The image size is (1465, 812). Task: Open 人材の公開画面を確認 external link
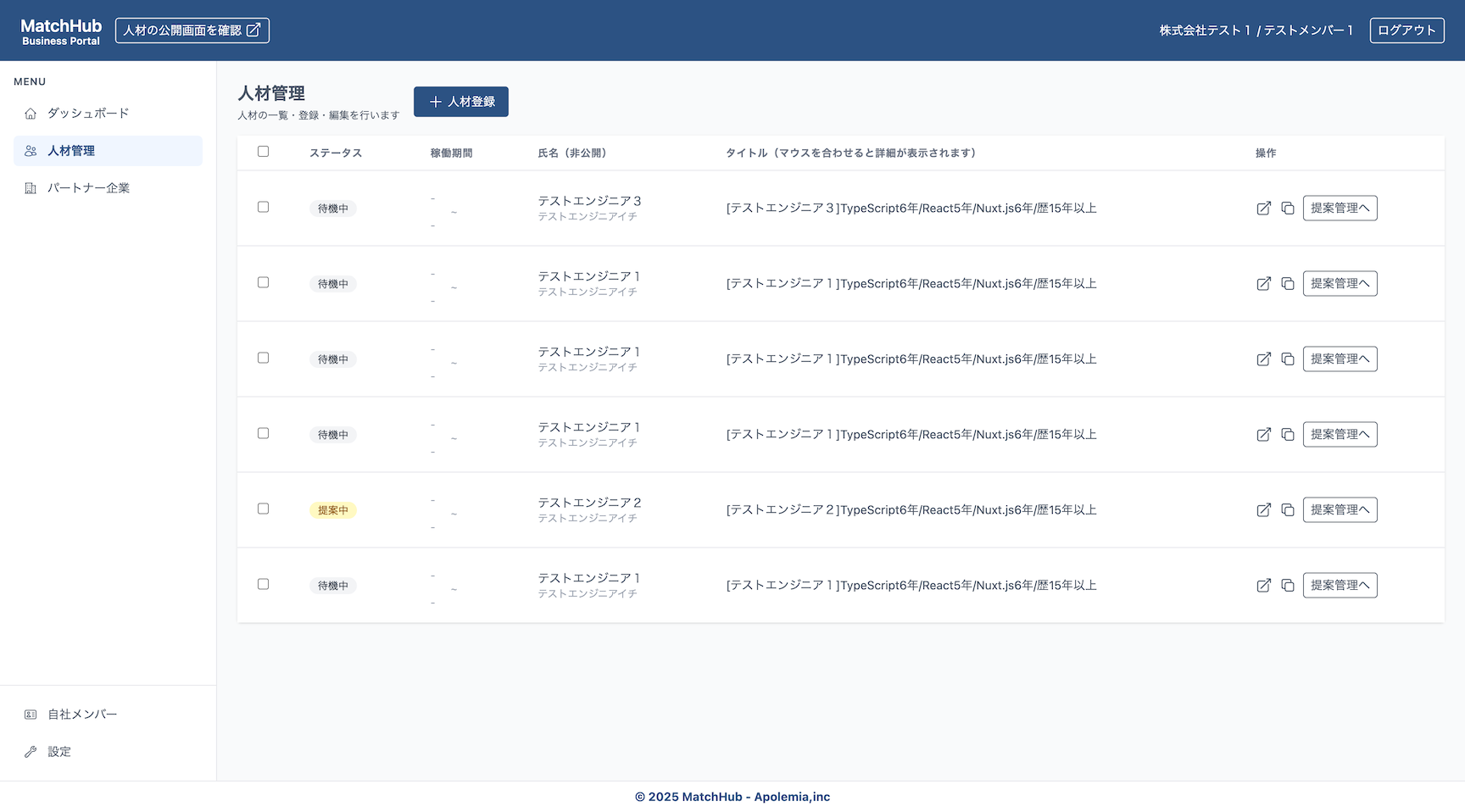click(x=192, y=31)
